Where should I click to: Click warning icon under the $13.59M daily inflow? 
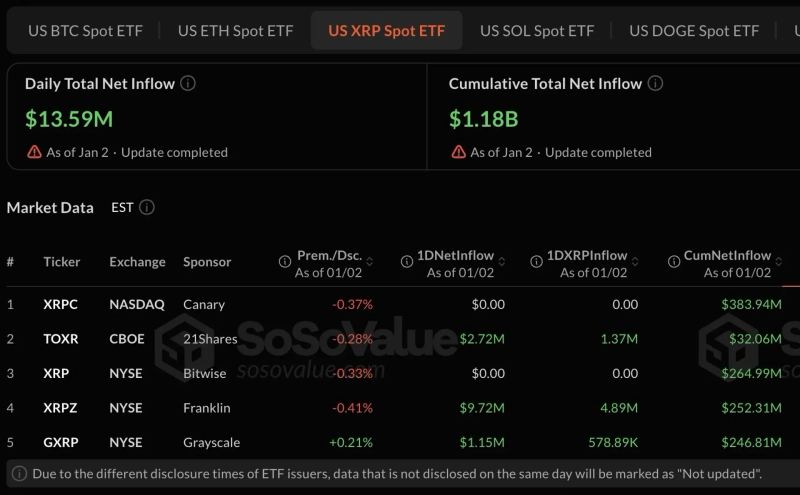[35, 153]
